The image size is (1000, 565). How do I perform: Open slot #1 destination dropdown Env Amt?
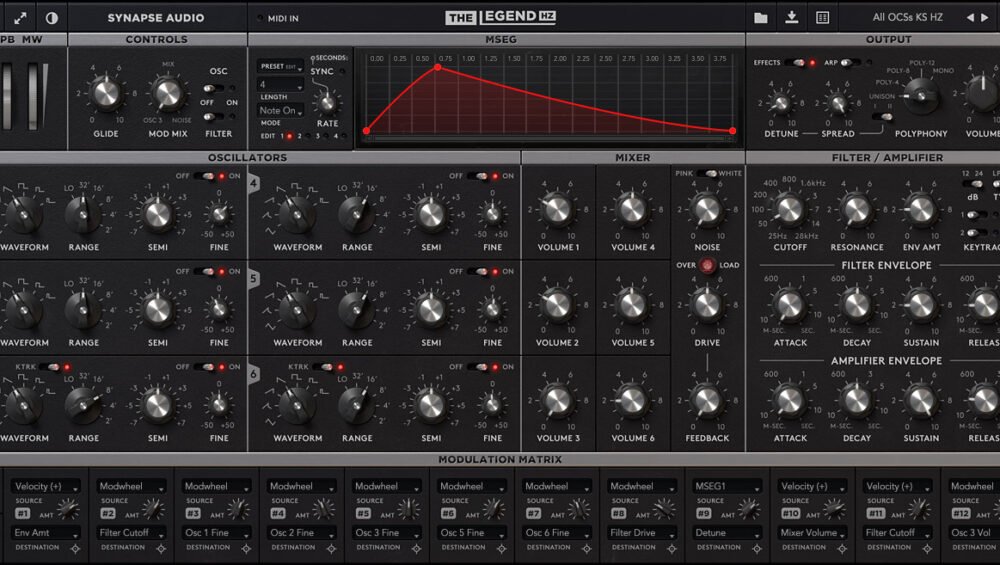[46, 532]
